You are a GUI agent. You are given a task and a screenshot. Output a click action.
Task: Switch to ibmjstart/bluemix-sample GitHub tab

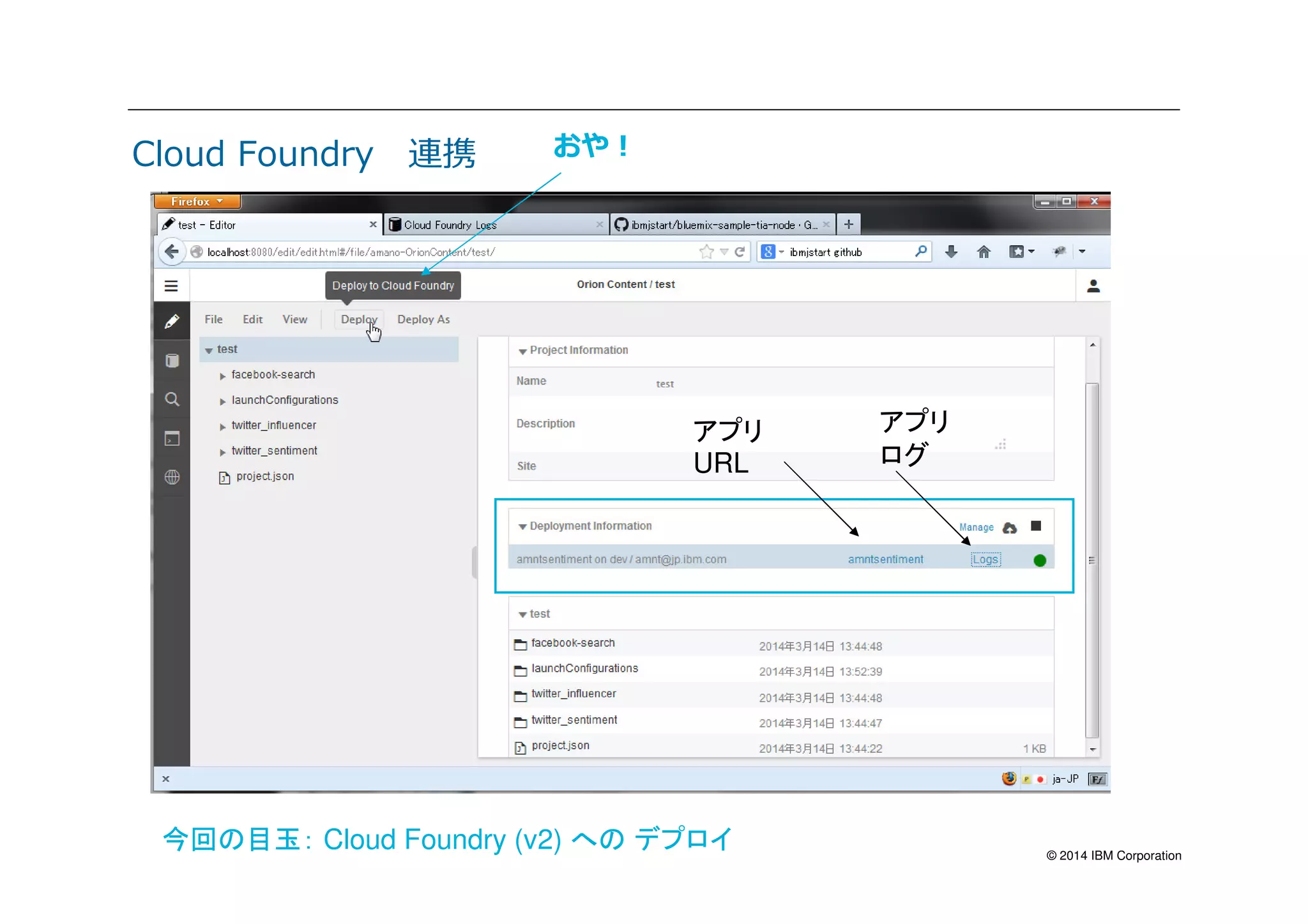[722, 225]
